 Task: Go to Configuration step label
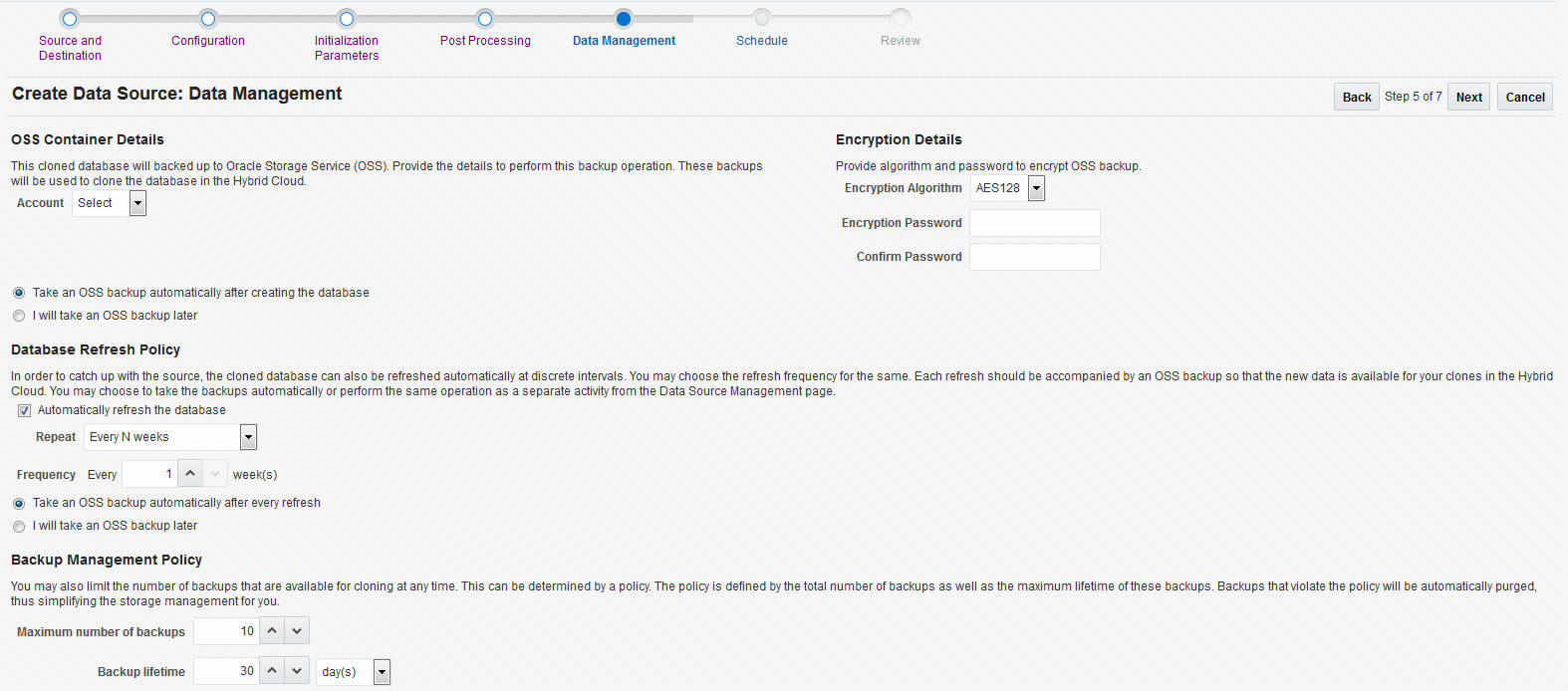point(208,41)
